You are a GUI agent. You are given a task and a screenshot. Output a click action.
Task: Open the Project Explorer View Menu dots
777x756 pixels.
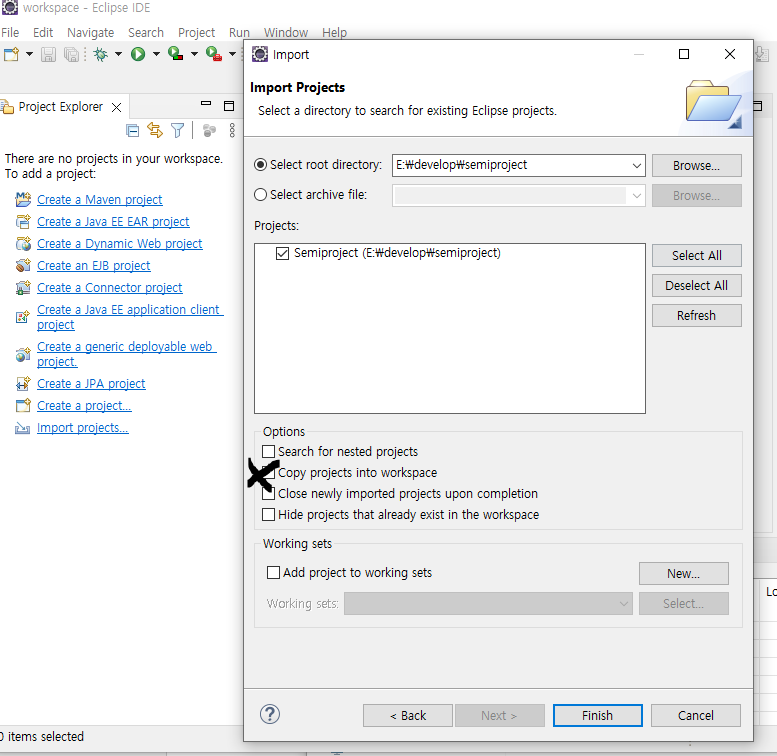[232, 130]
